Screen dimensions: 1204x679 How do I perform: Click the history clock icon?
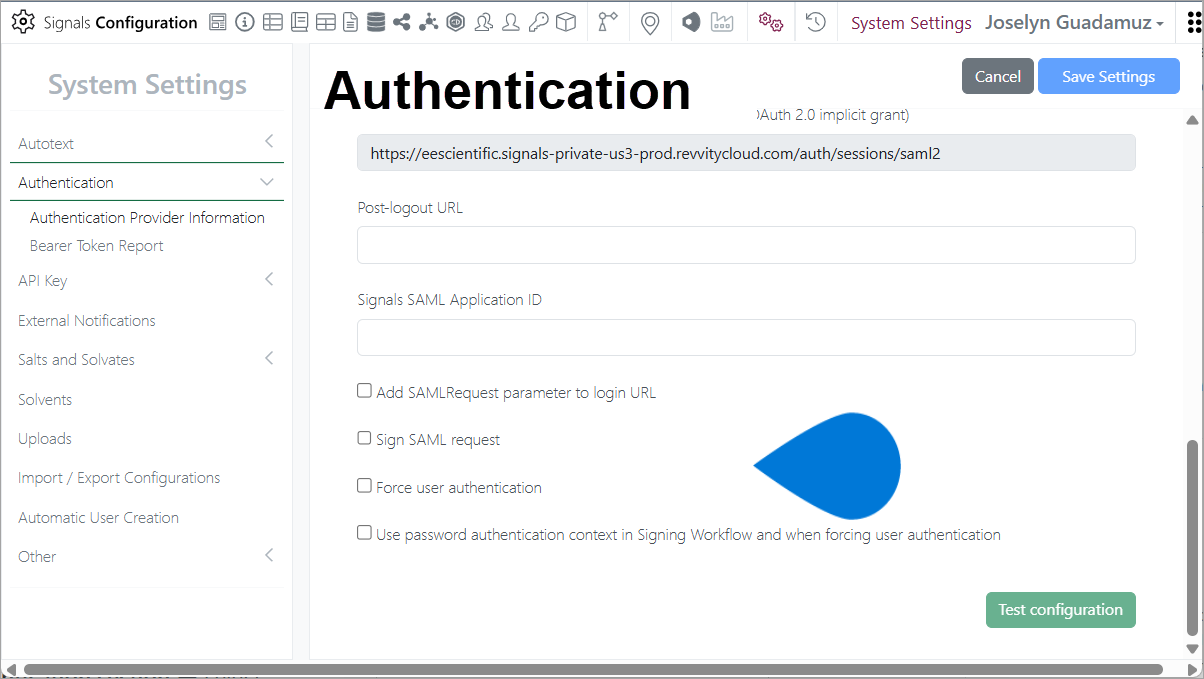point(816,22)
